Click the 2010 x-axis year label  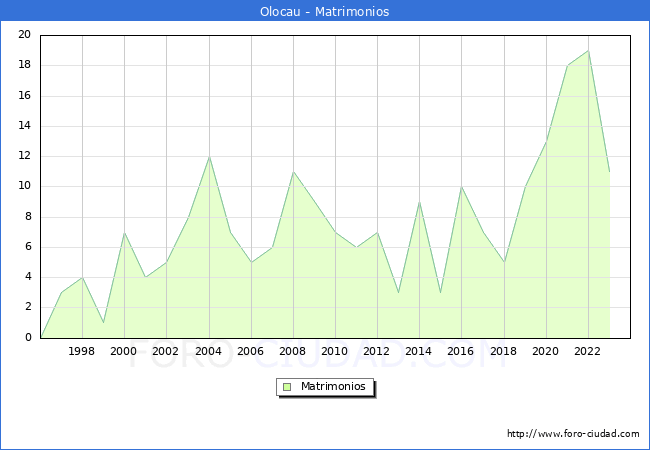(335, 351)
